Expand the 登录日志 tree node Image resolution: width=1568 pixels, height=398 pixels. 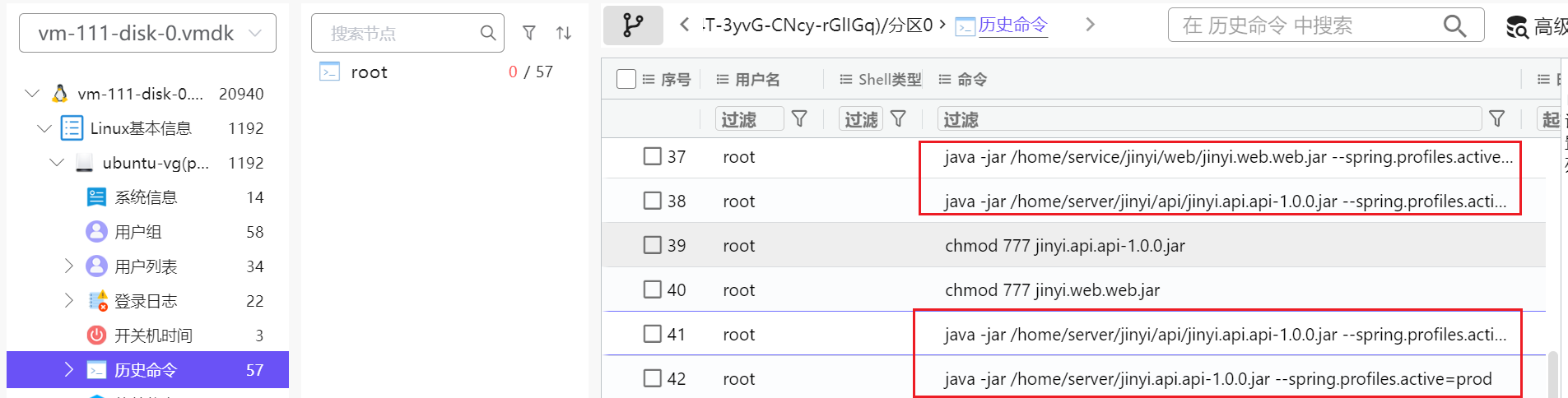[69, 300]
